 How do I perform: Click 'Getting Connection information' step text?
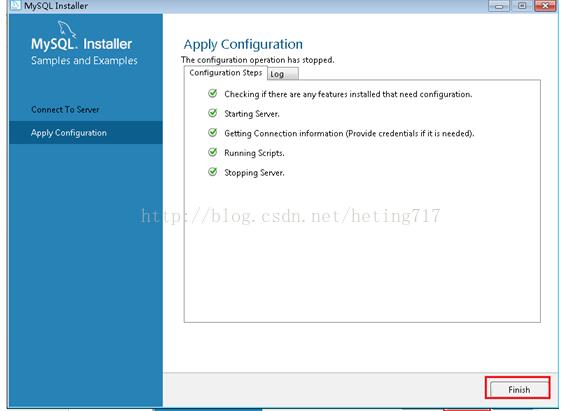[x=349, y=134]
